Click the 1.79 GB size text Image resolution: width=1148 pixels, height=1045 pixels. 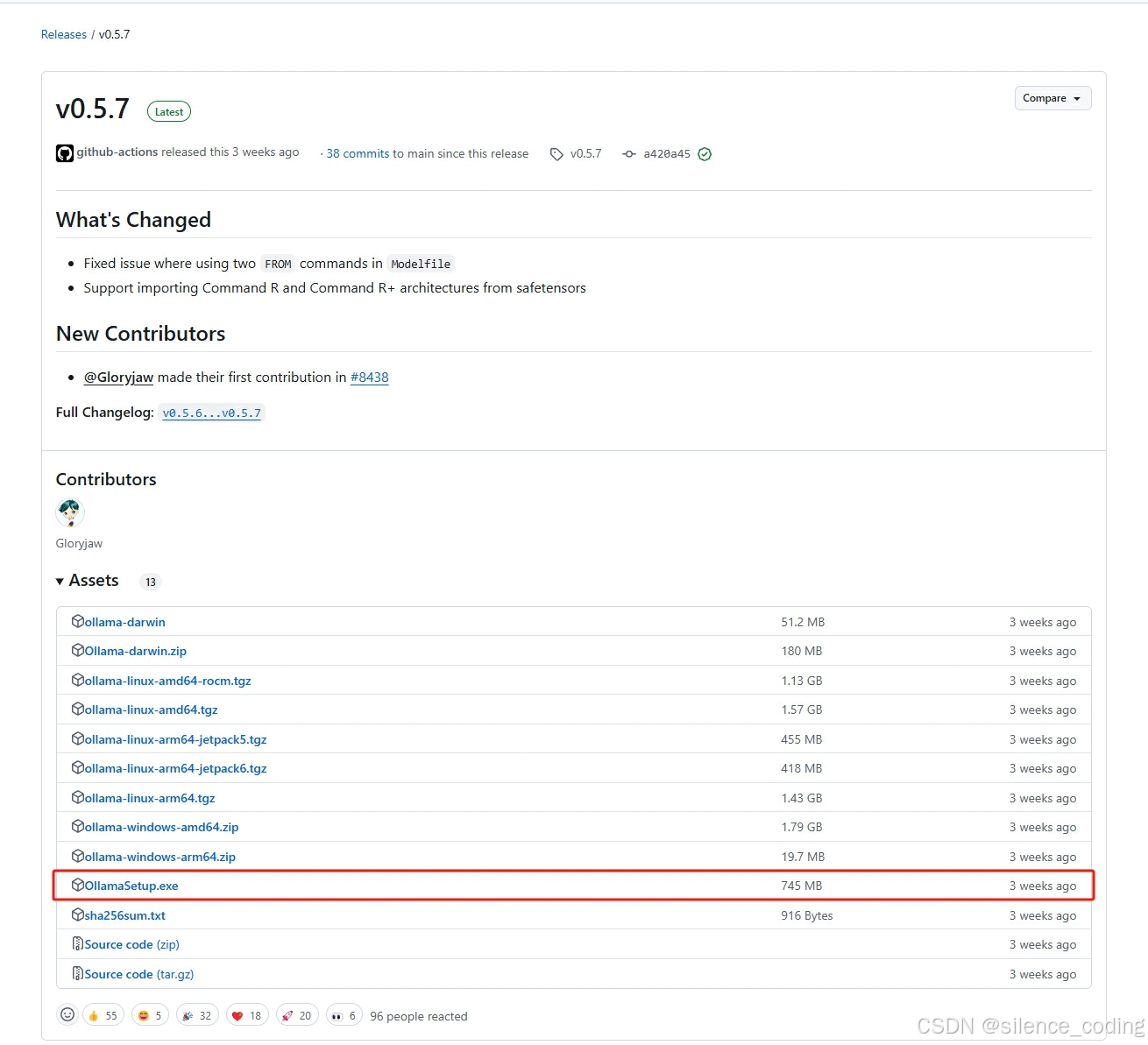click(x=802, y=827)
